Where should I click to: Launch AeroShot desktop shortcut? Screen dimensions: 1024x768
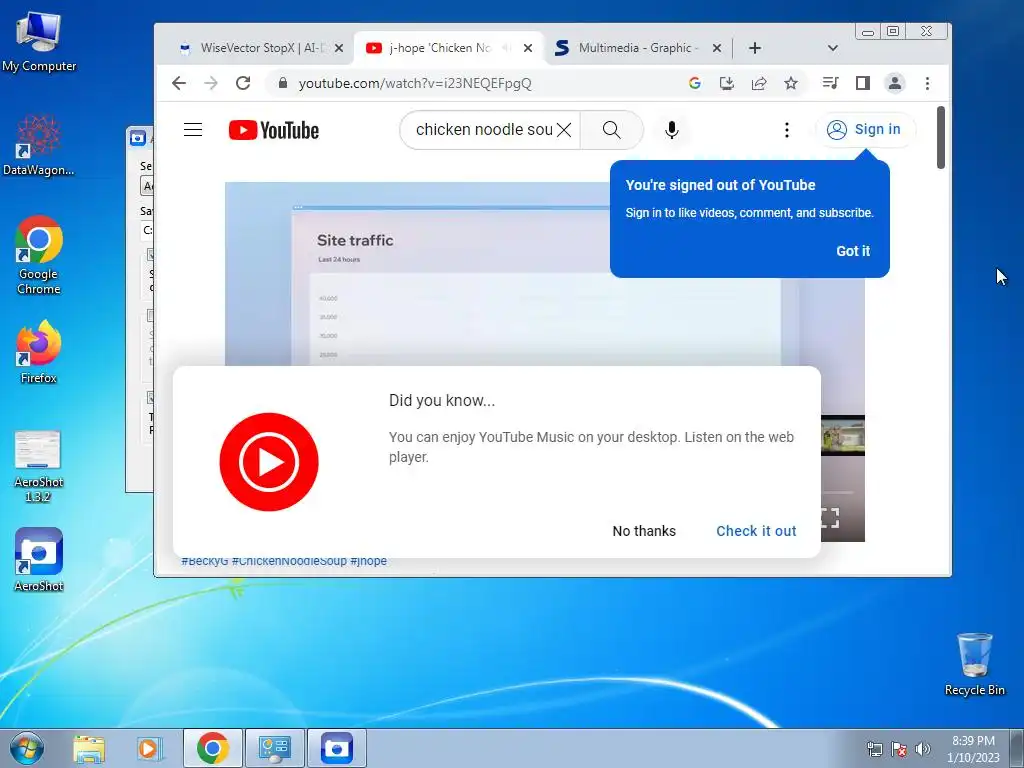click(39, 560)
